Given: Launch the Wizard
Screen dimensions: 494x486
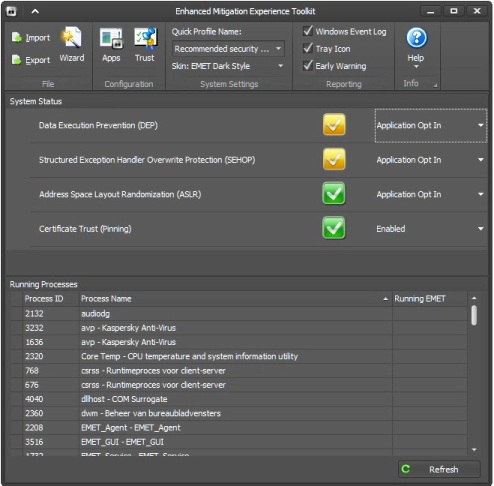Looking at the screenshot, I should pos(72,44).
